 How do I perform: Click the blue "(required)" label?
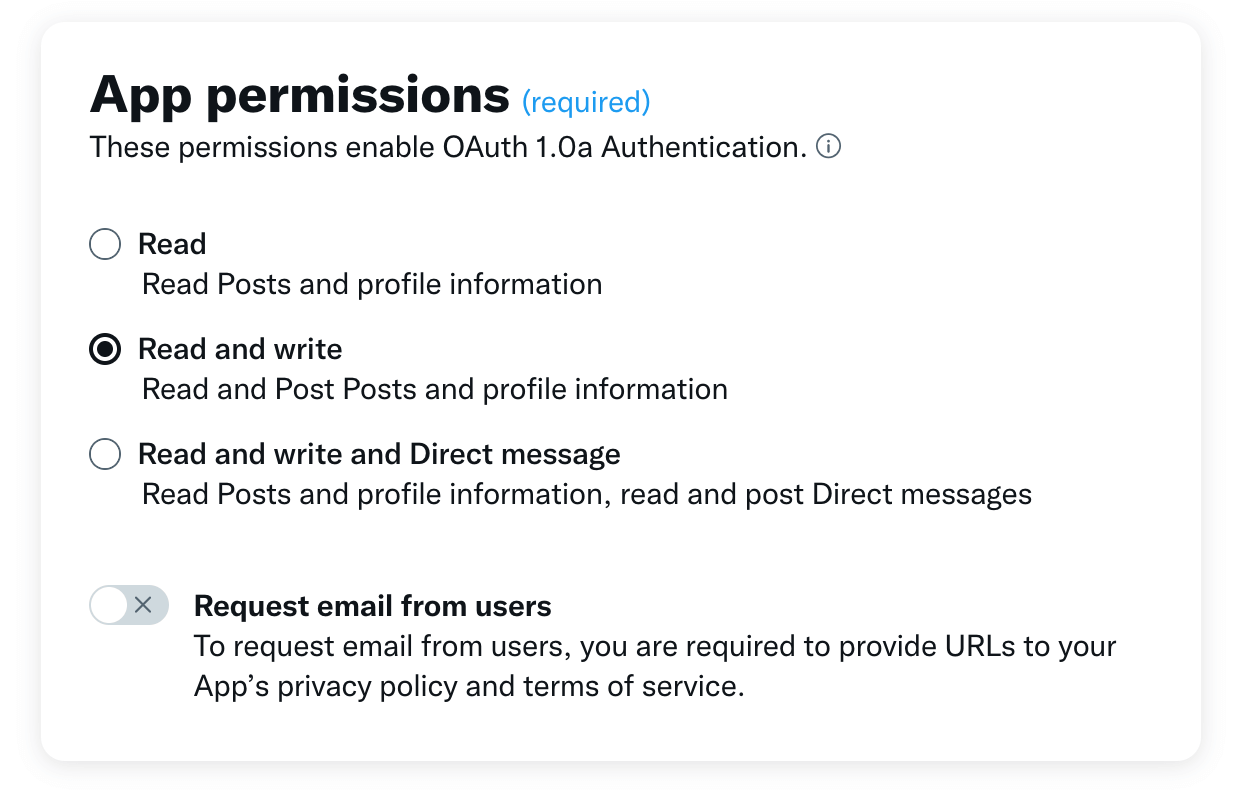pyautogui.click(x=586, y=101)
